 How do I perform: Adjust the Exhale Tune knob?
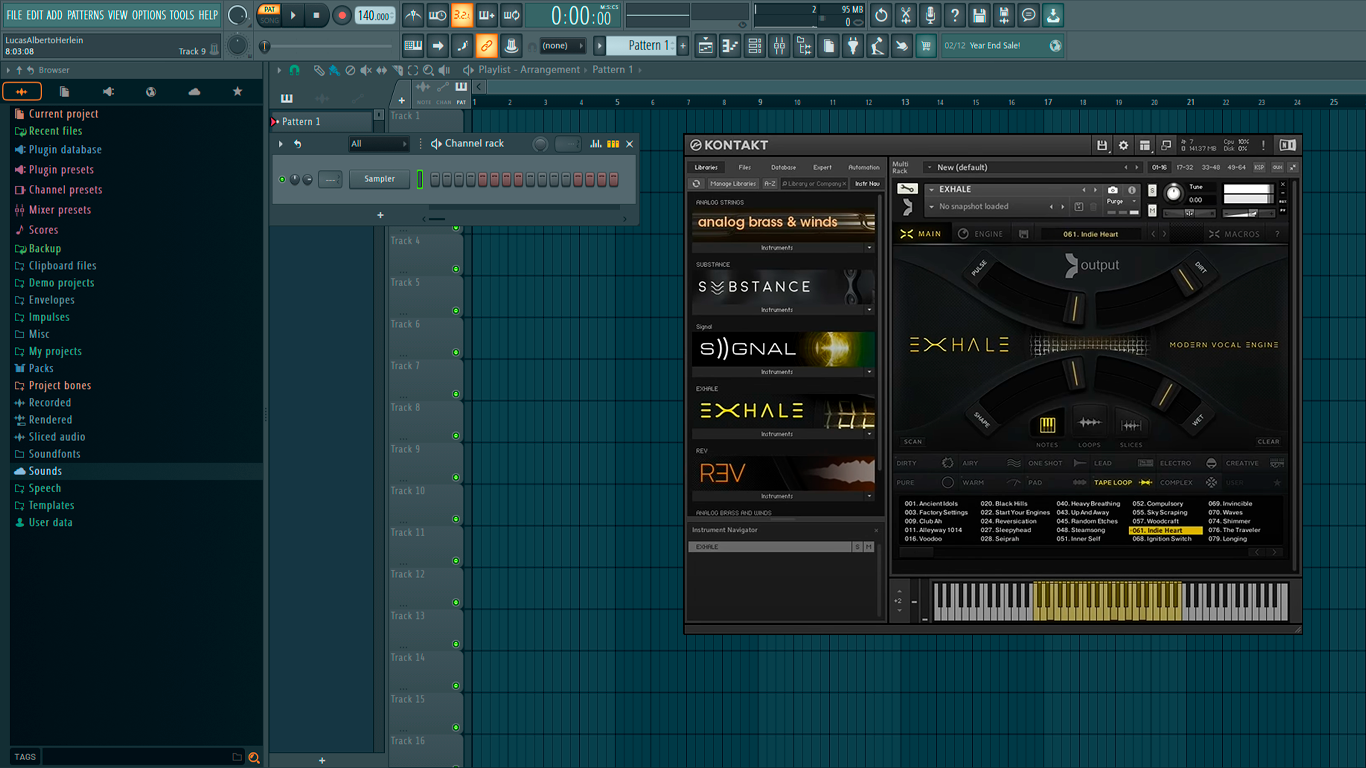click(1173, 193)
